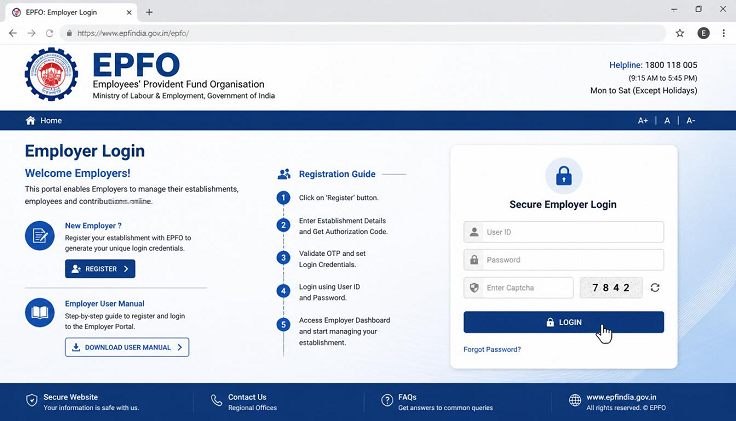The width and height of the screenshot is (736, 421).
Task: Decrease font size with A-
Action: coord(690,121)
